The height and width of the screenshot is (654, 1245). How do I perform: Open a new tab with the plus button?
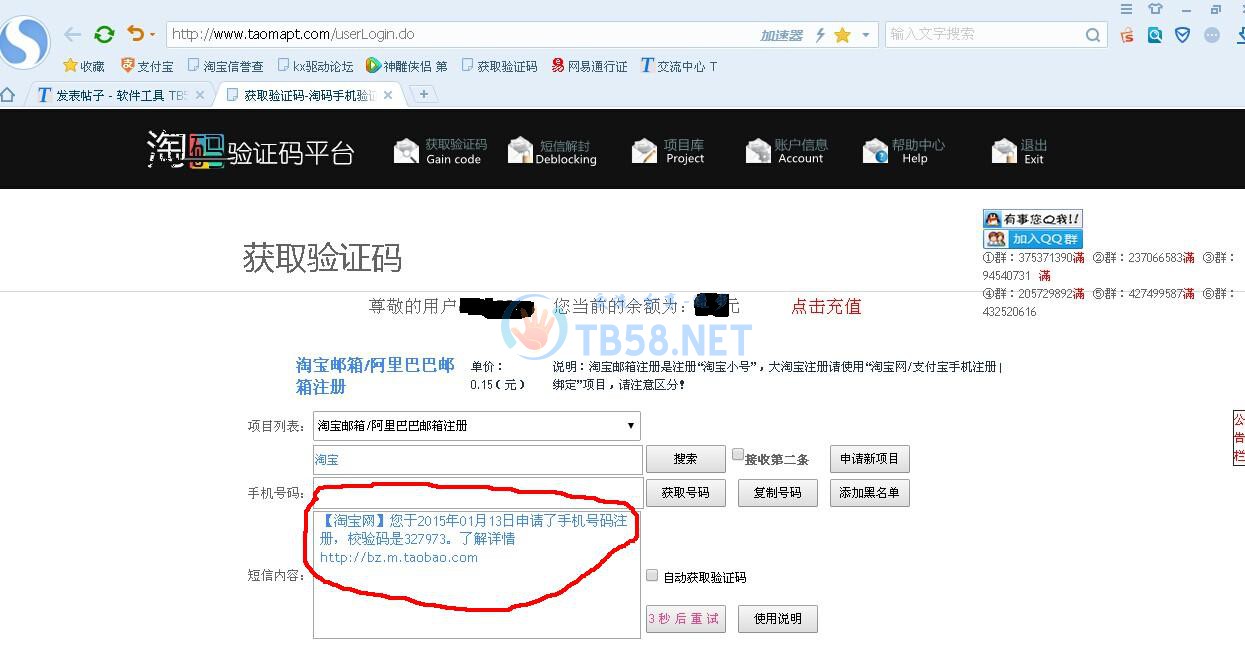coord(424,94)
